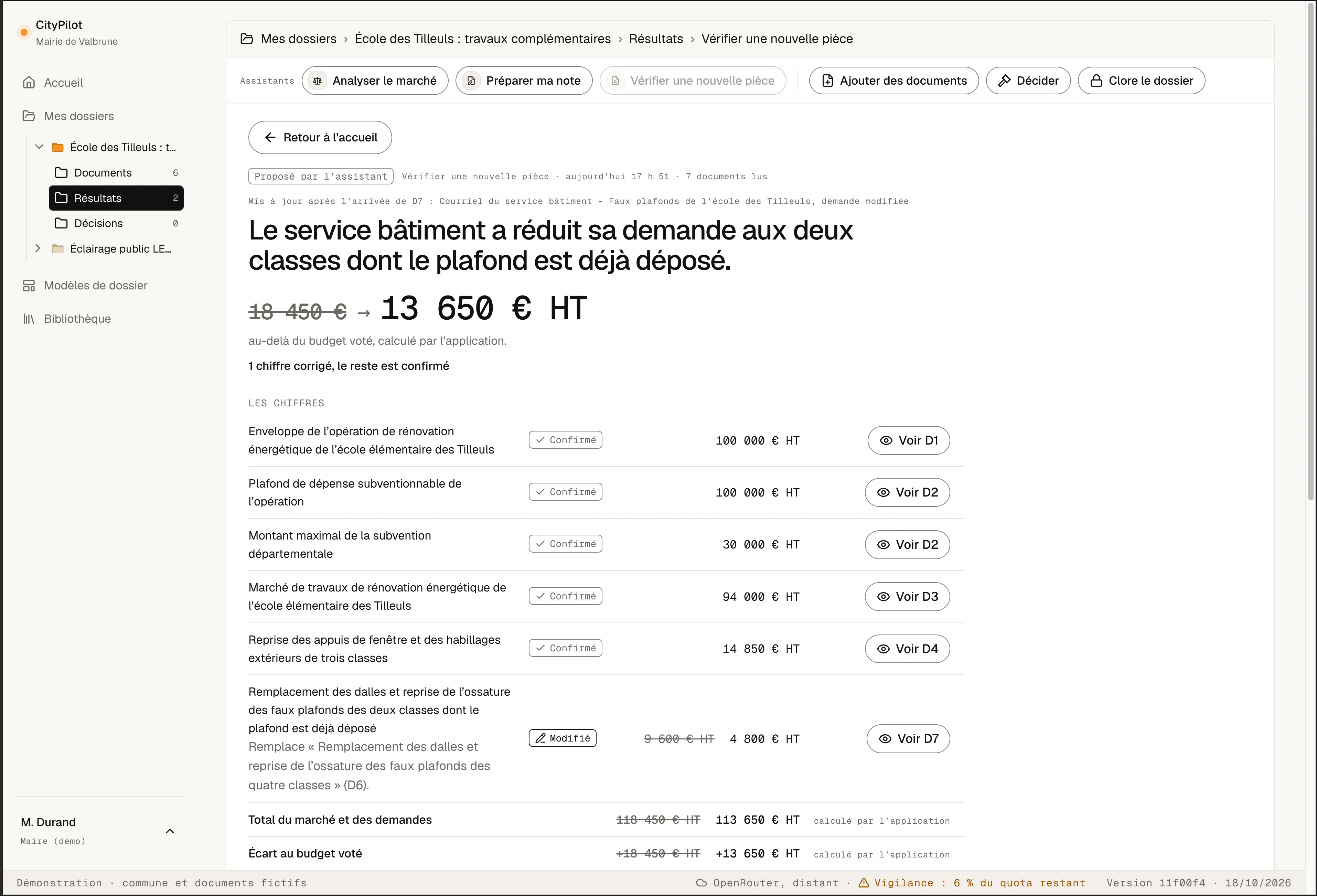Select the Résultats folder in sidebar
Image resolution: width=1317 pixels, height=896 pixels.
tap(116, 198)
